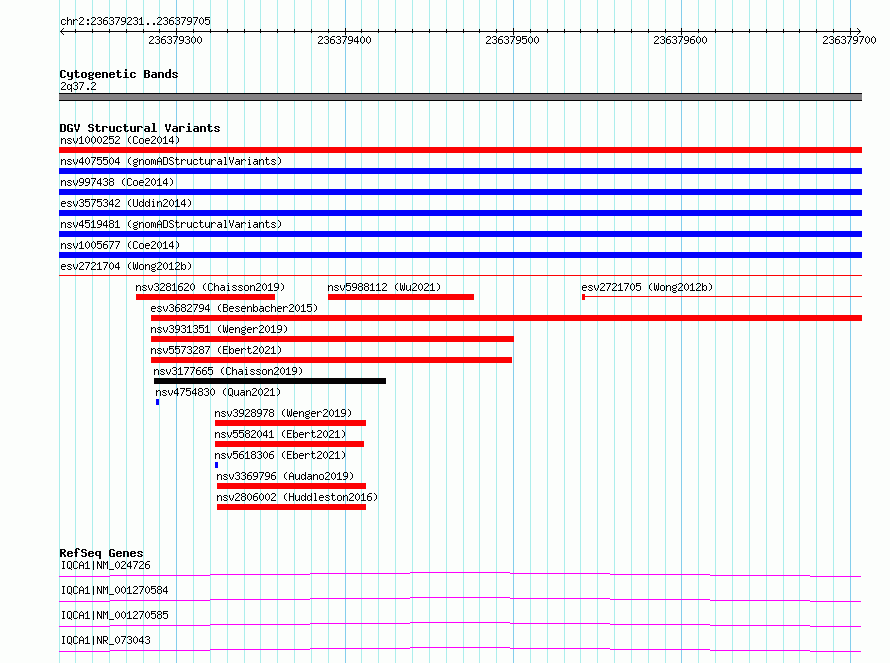Click the black nsv3177665 variant bar
Screen dimensions: 890x663
pos(270,381)
